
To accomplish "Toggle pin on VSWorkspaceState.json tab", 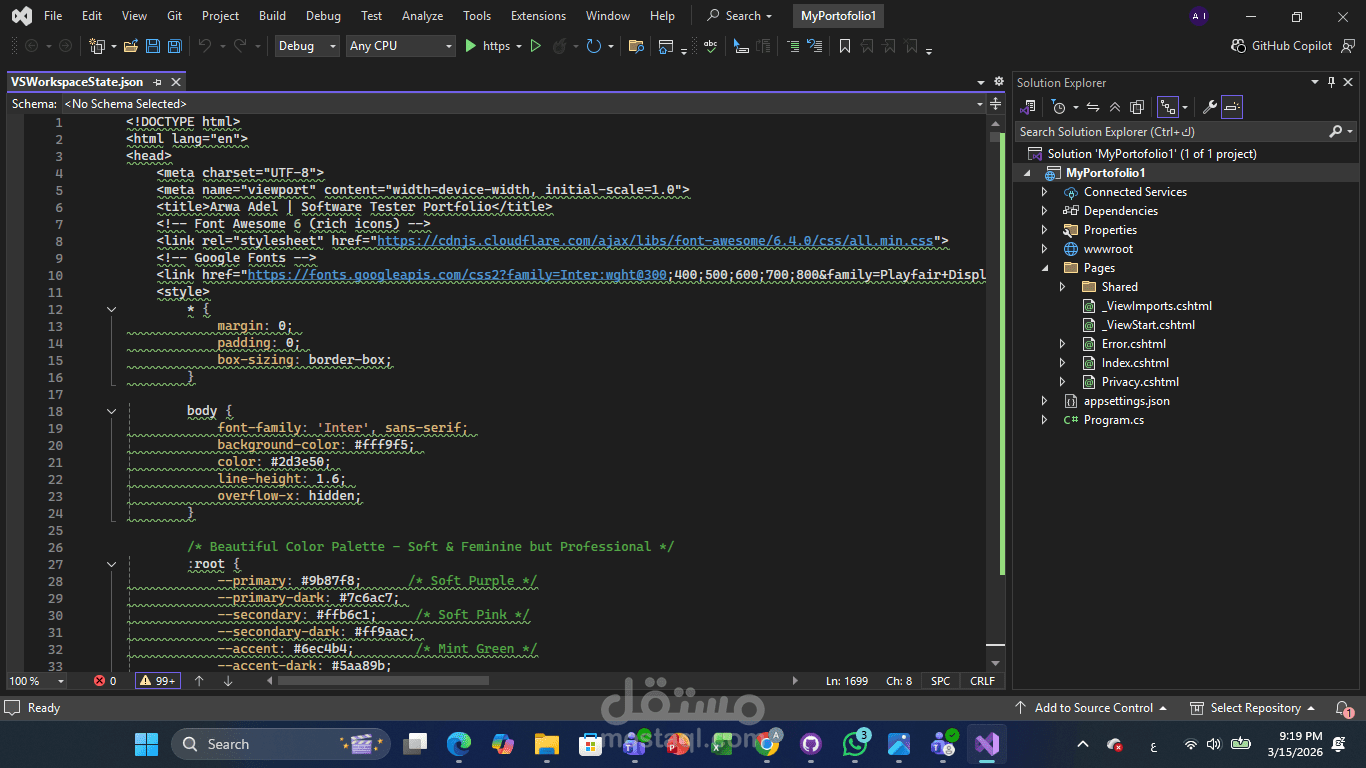I will click(x=158, y=82).
